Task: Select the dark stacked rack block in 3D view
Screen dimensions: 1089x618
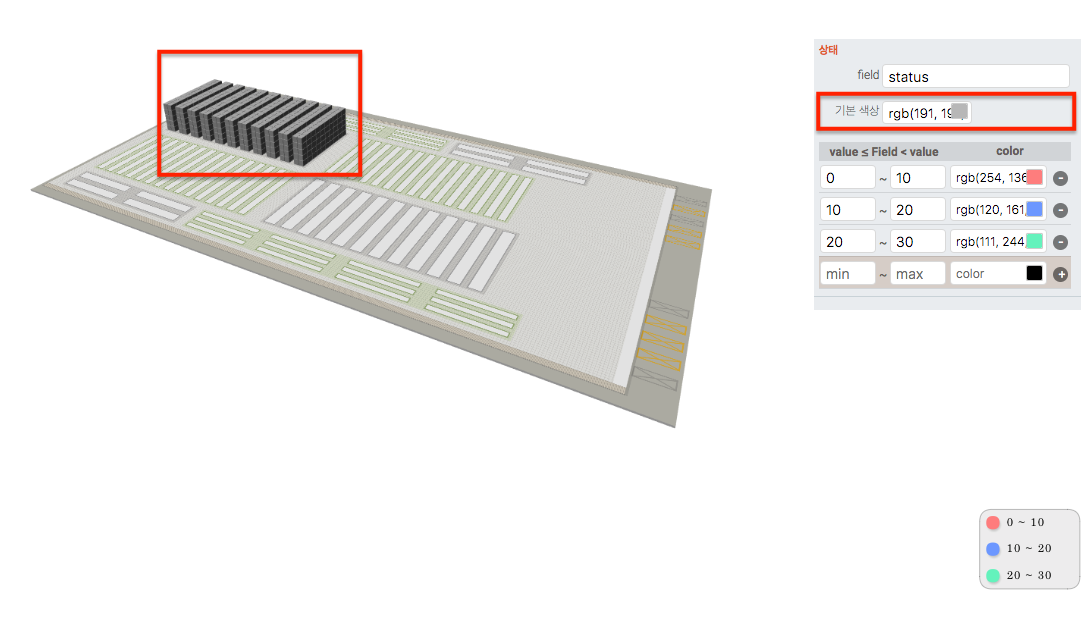Action: click(255, 122)
